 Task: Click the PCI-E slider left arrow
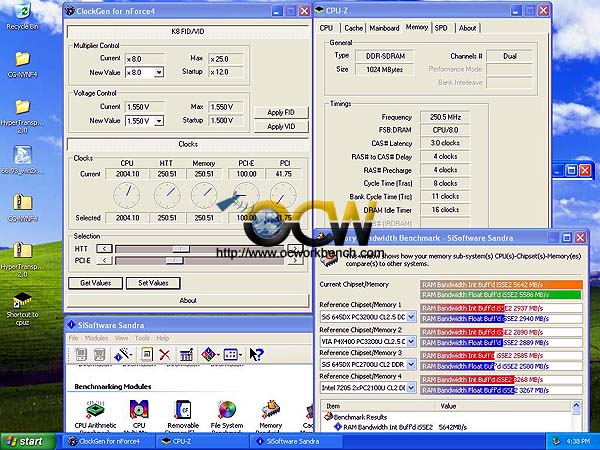pyautogui.click(x=104, y=261)
